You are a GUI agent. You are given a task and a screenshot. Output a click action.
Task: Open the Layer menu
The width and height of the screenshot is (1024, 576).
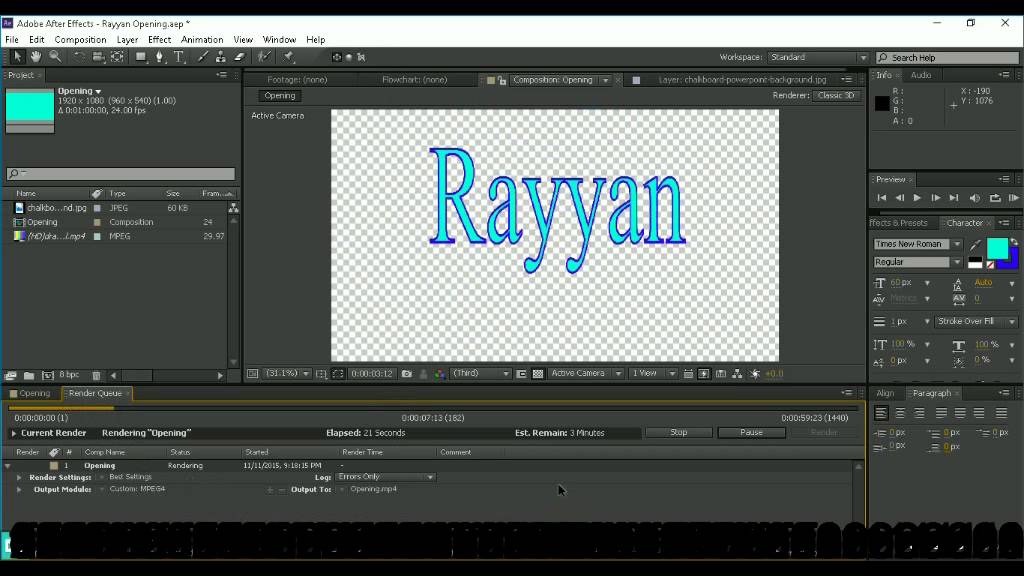point(127,40)
